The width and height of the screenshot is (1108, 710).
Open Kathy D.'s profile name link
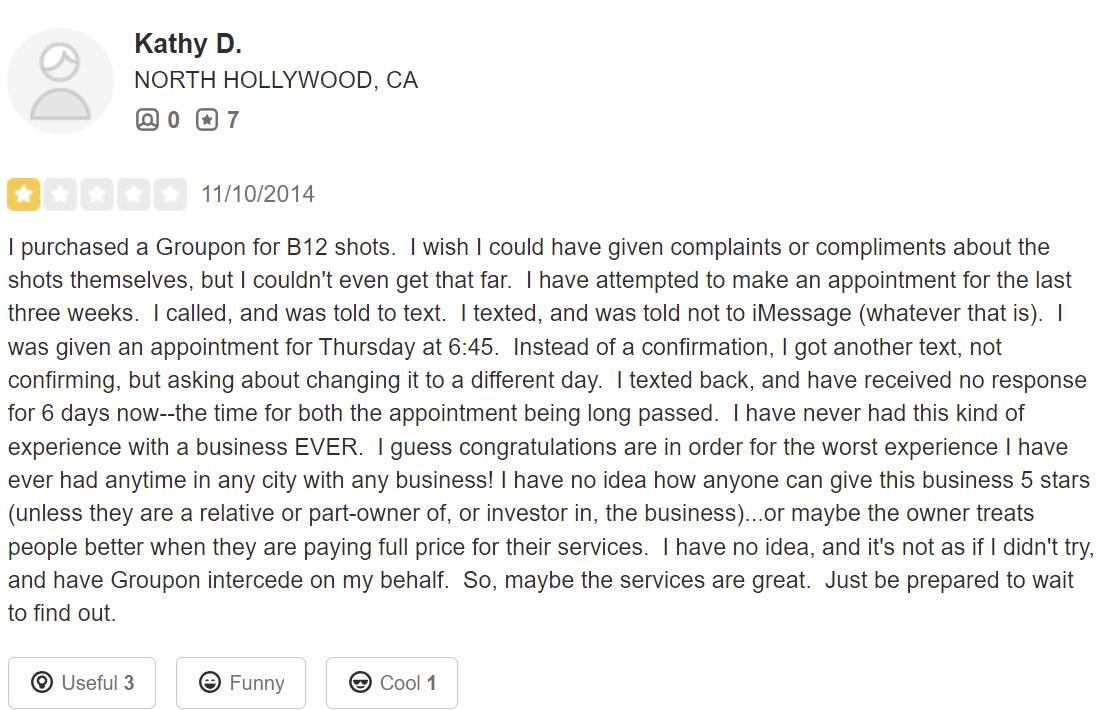(x=188, y=44)
